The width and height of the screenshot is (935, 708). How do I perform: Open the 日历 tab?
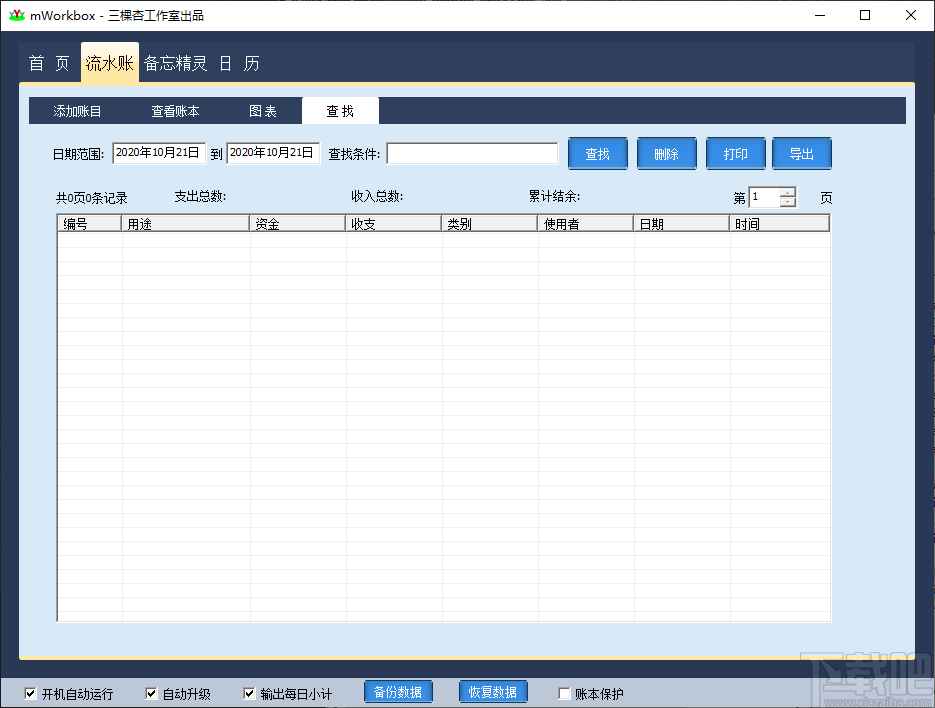click(240, 62)
